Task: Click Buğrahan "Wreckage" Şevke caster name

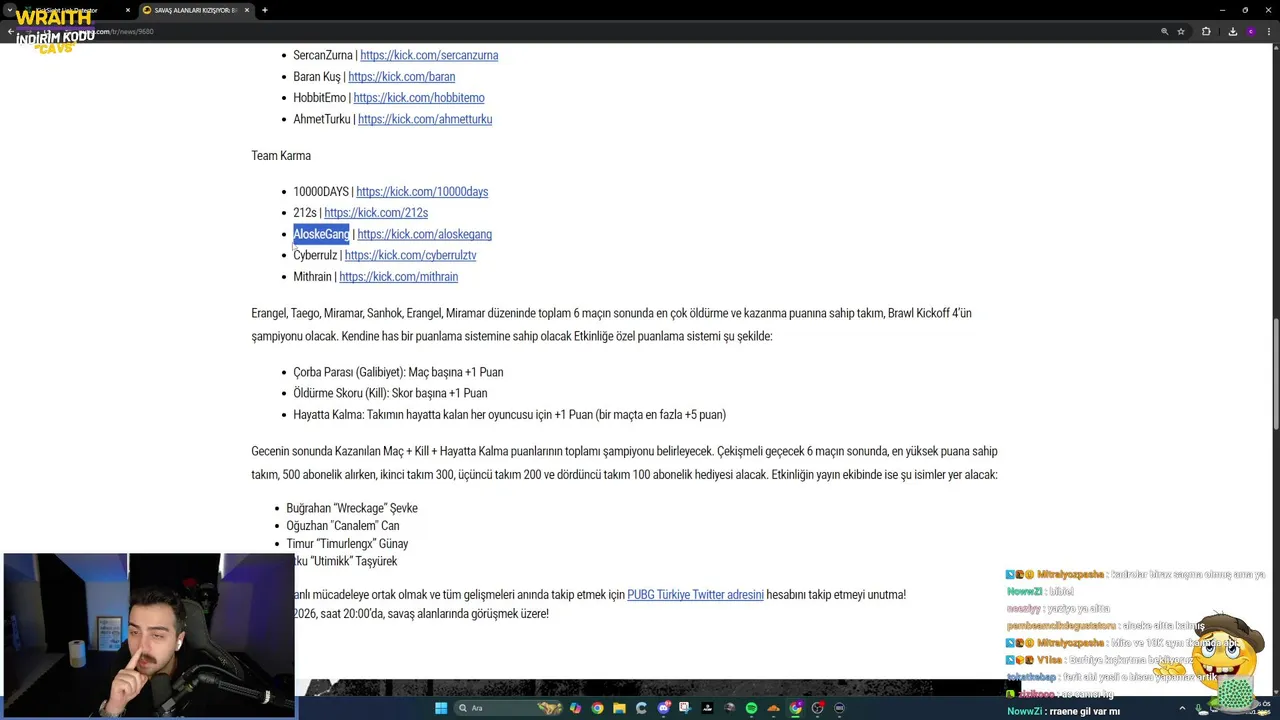Action: [x=352, y=508]
